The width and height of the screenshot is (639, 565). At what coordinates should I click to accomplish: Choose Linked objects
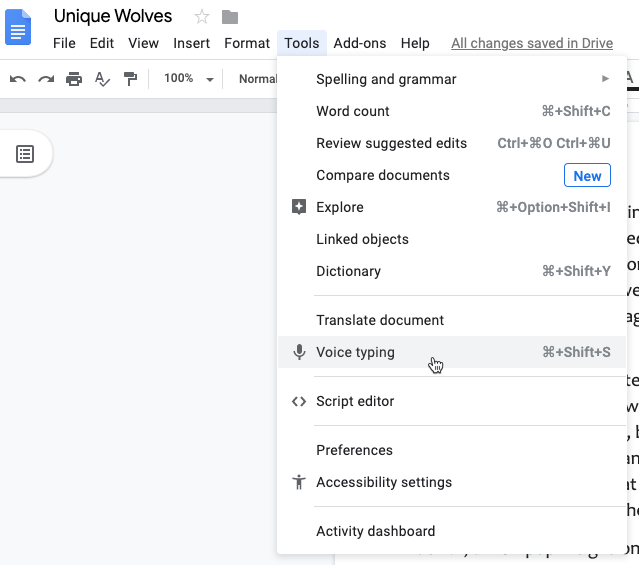point(452,239)
